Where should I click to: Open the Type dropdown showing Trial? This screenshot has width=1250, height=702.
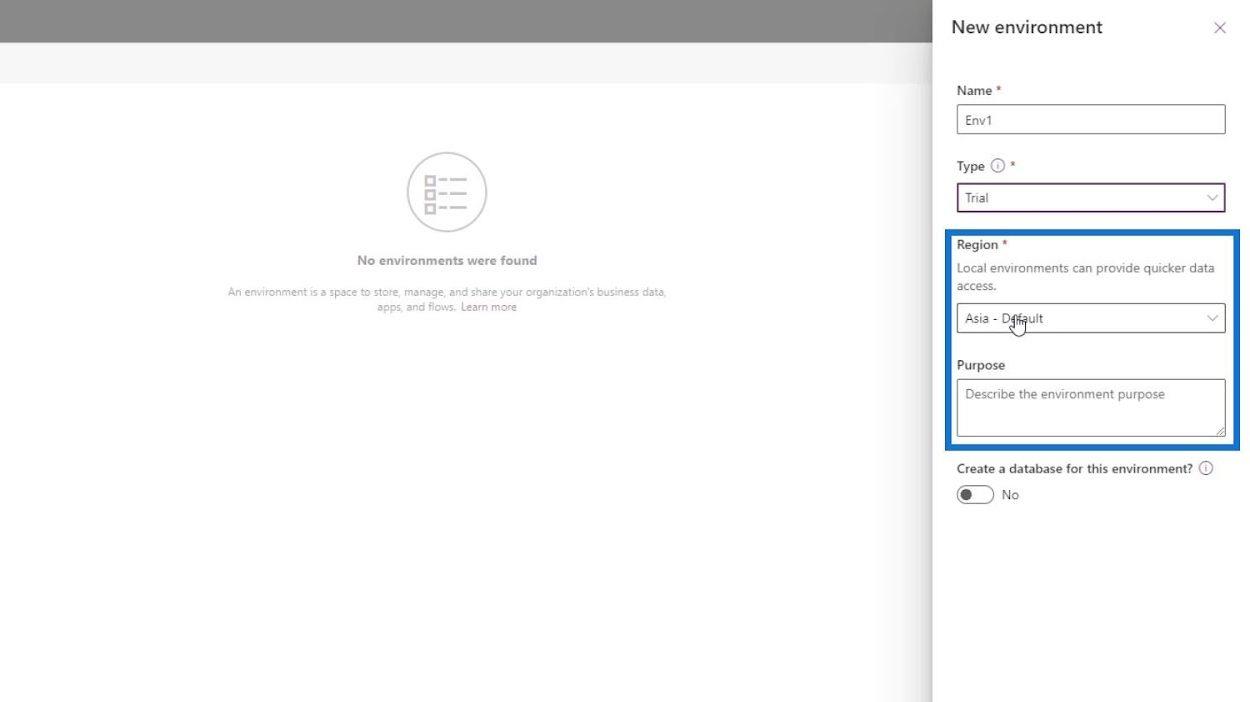(1090, 198)
